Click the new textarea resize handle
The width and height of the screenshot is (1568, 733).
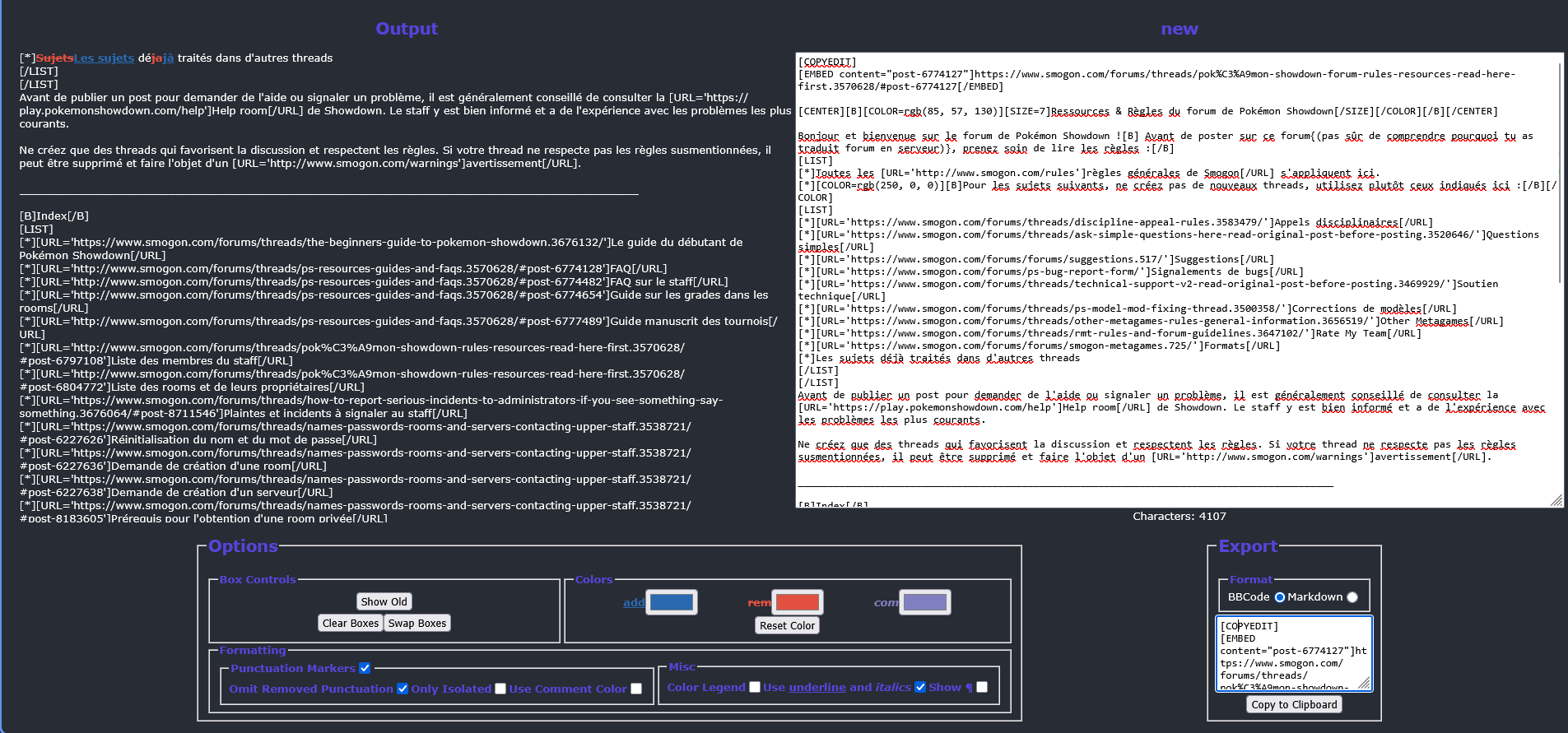click(1556, 500)
